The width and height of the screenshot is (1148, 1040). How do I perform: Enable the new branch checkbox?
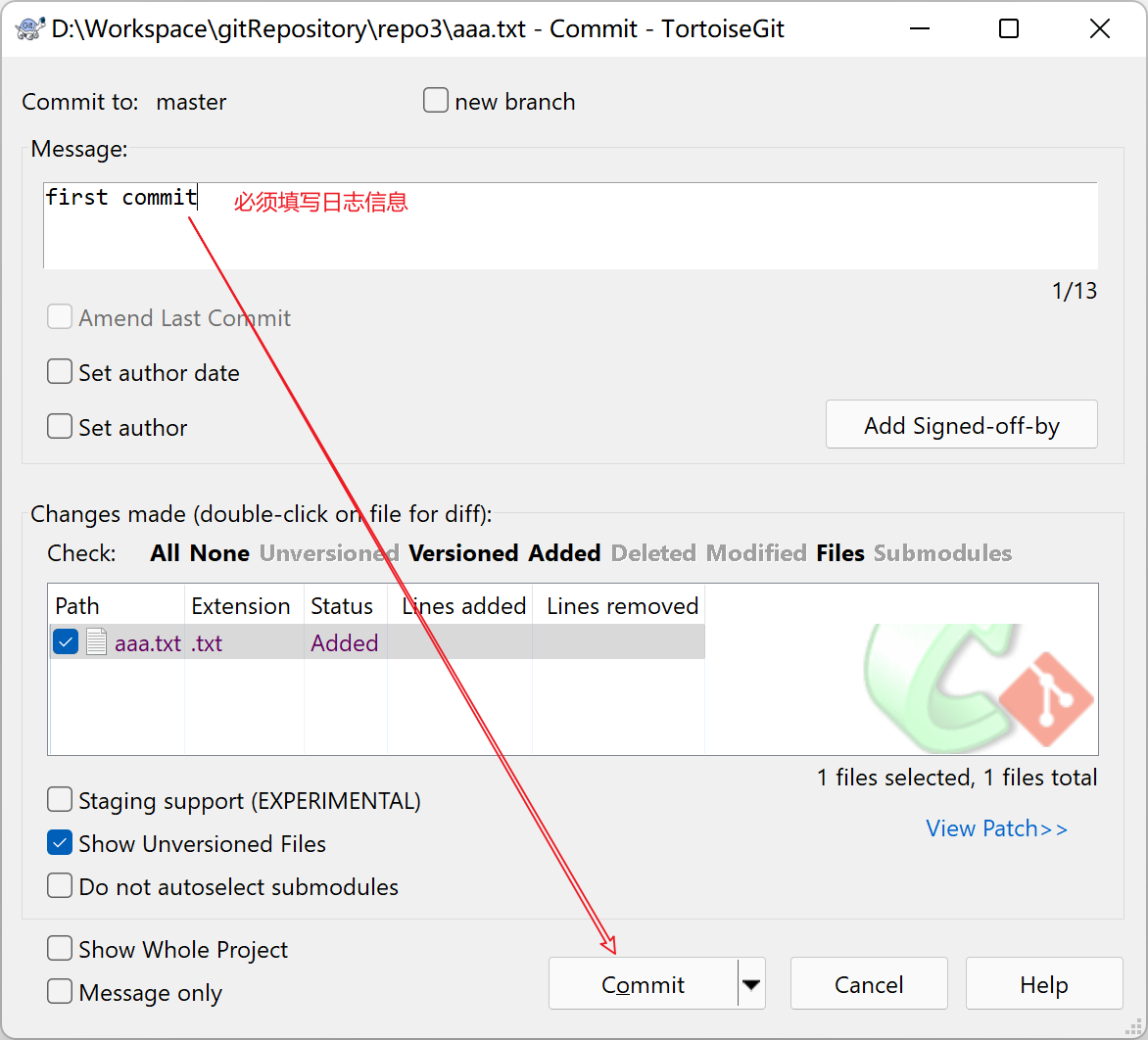[x=436, y=101]
